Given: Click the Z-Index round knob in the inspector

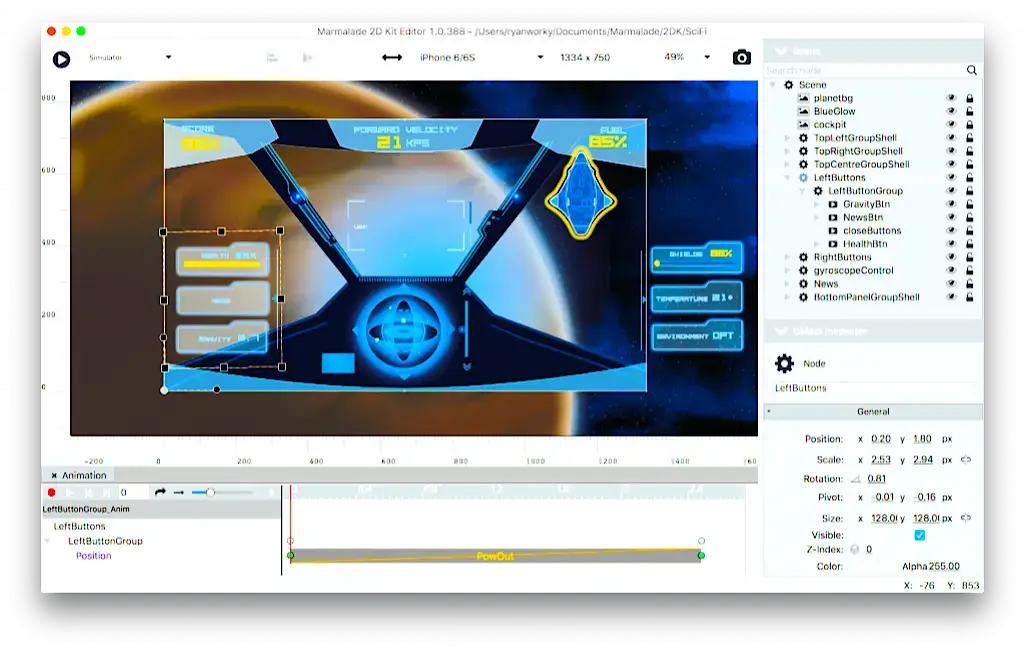Looking at the screenshot, I should pyautogui.click(x=855, y=549).
